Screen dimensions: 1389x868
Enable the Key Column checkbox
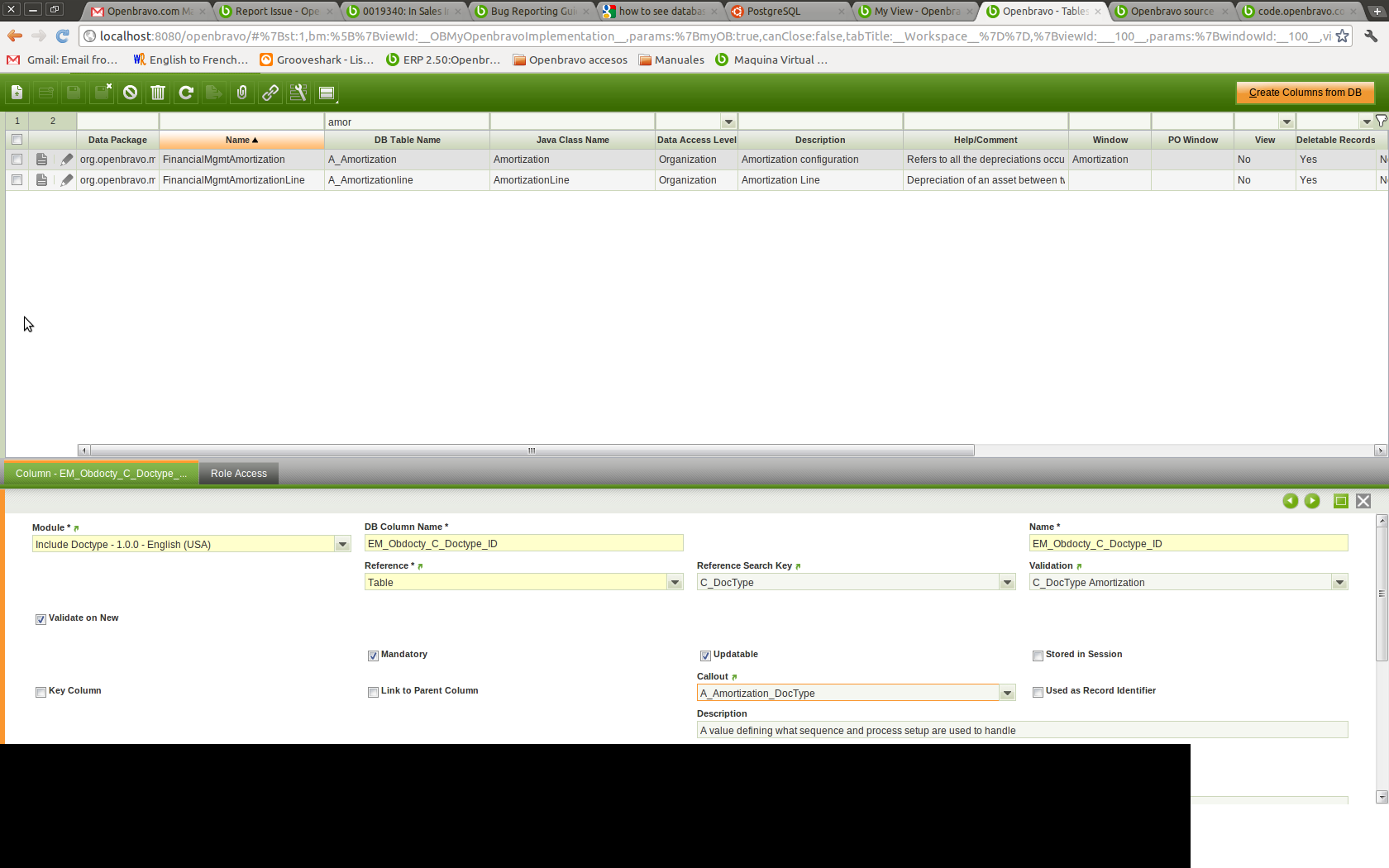tap(41, 692)
